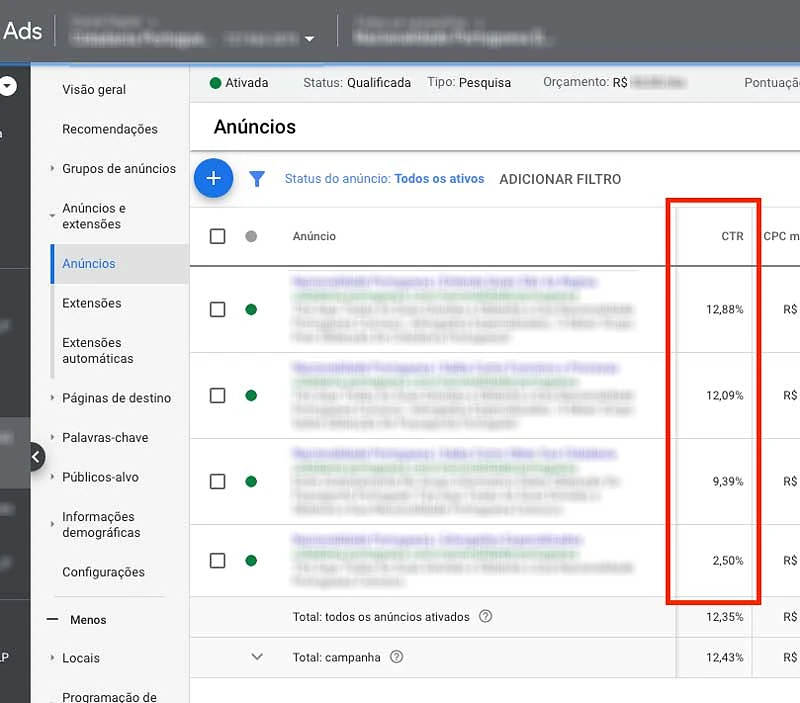Click Status: Qualificada text
Image resolution: width=800 pixels, height=703 pixels.
click(357, 83)
